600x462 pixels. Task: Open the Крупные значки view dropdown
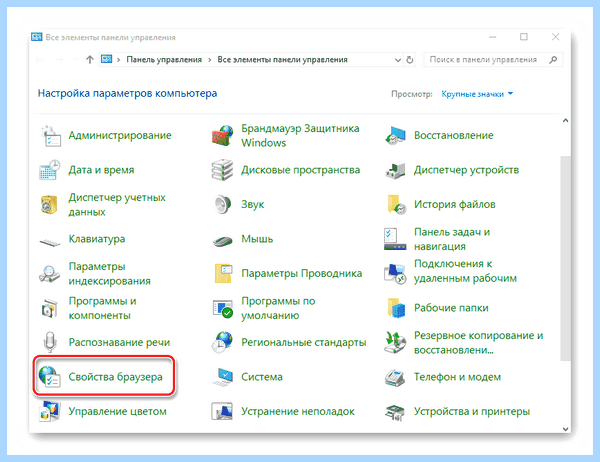click(477, 94)
